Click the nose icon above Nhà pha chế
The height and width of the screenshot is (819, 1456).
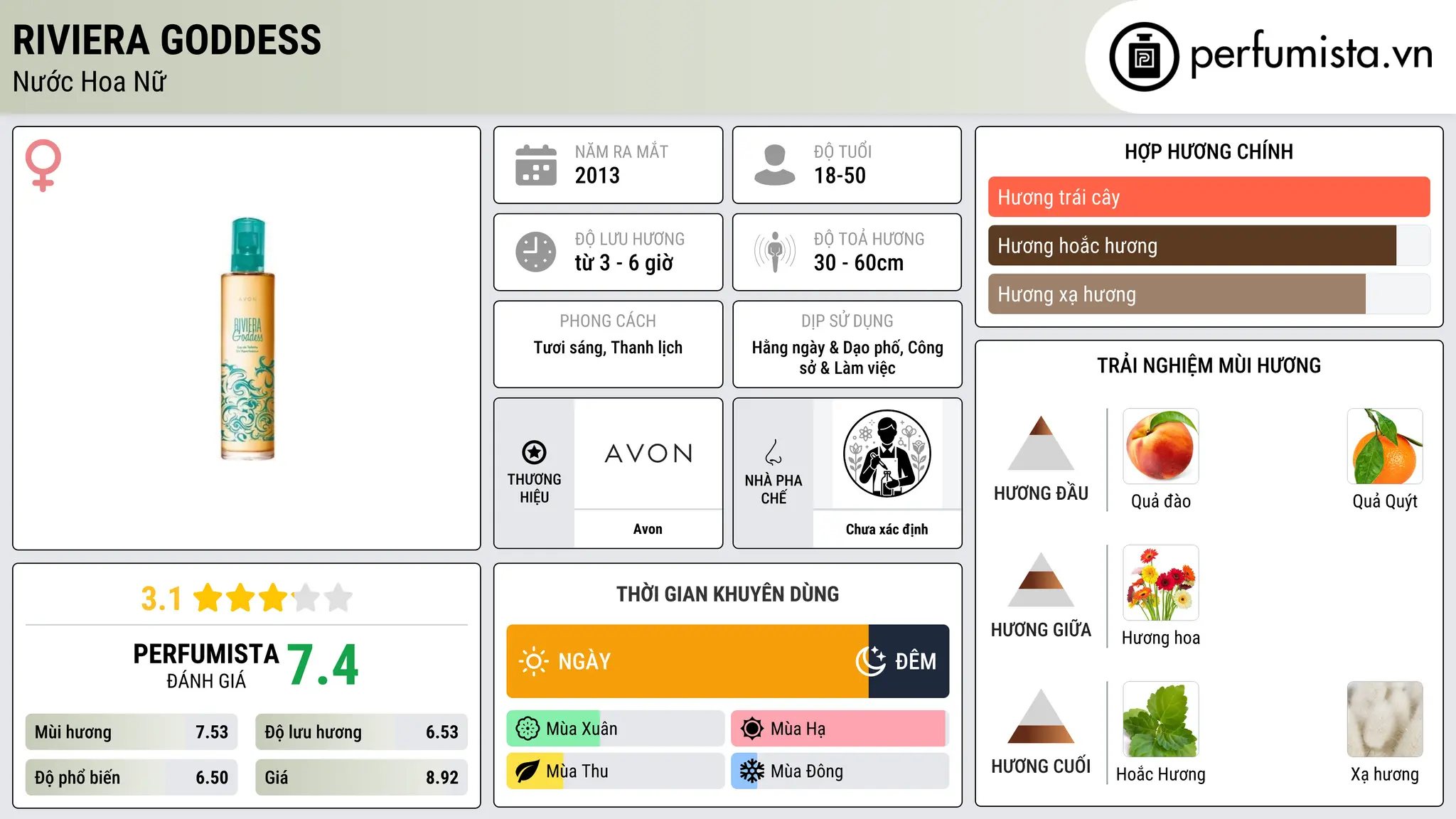coord(773,452)
